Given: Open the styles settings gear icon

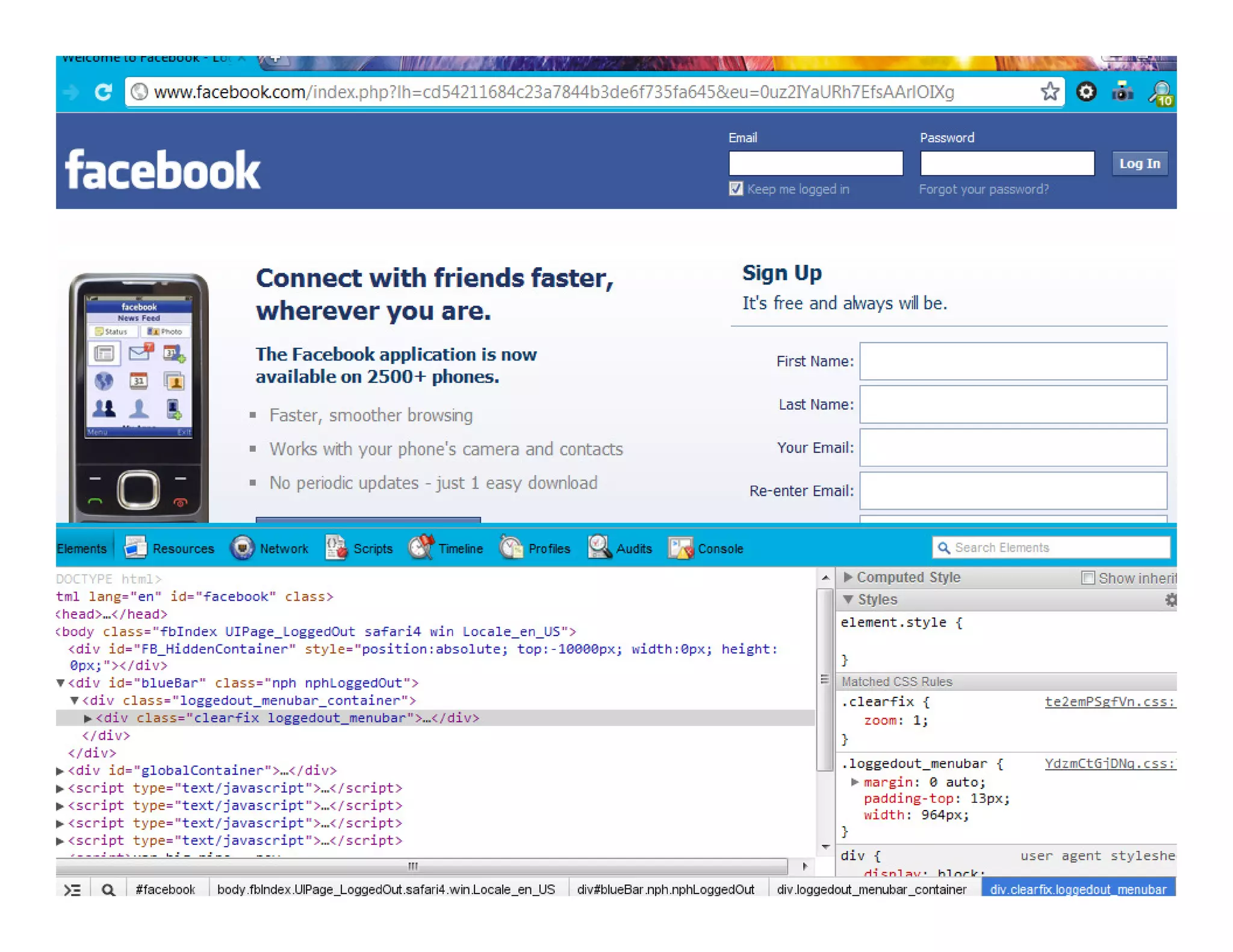Looking at the screenshot, I should click(1170, 599).
